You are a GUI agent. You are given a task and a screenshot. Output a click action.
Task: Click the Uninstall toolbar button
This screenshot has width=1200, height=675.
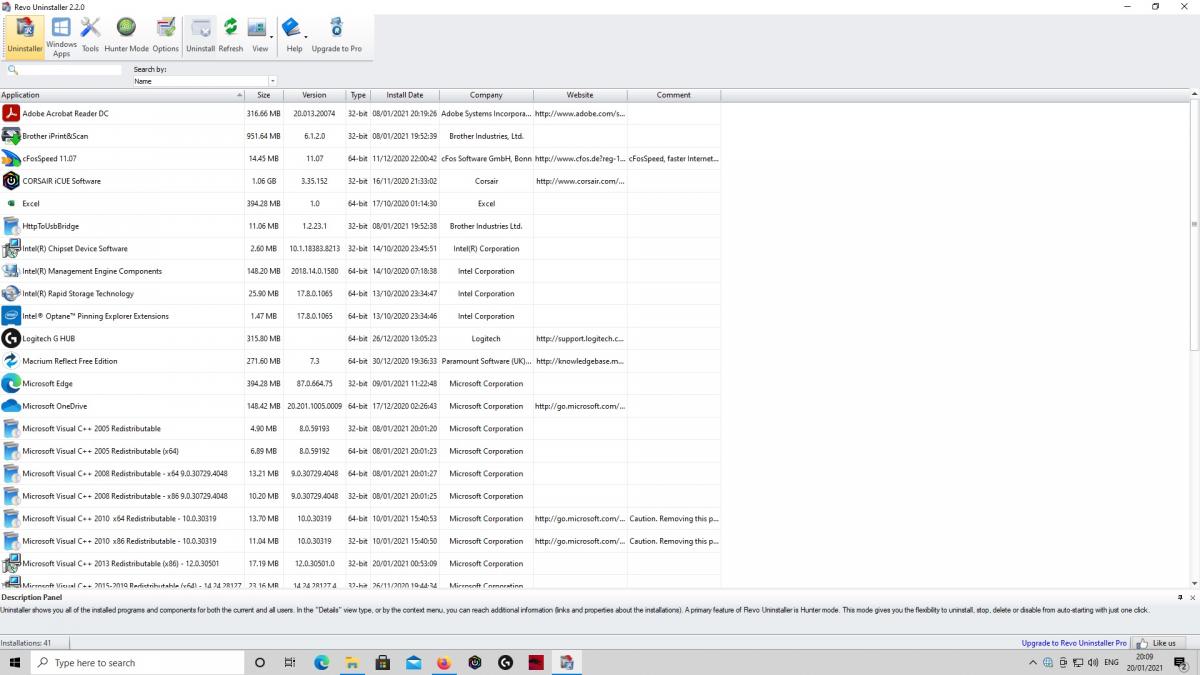[x=201, y=36]
